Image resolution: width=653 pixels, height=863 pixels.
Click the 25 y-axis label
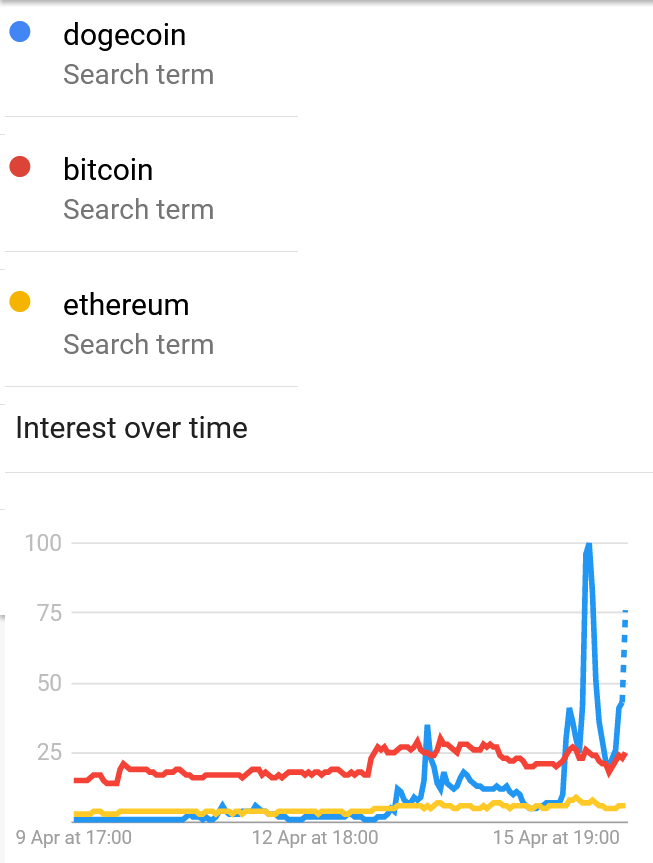pos(50,752)
